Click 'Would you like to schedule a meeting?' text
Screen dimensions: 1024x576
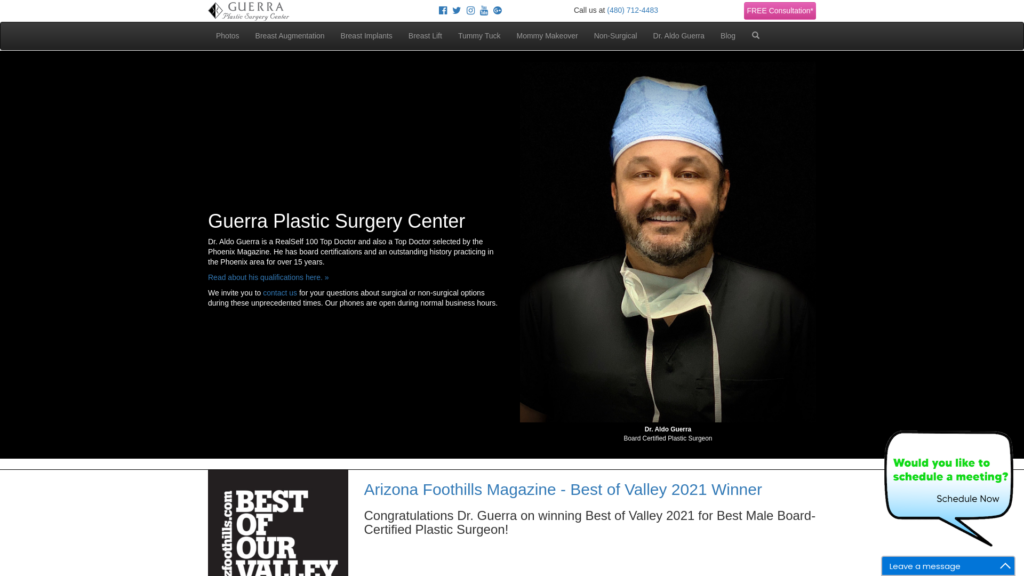(x=950, y=470)
